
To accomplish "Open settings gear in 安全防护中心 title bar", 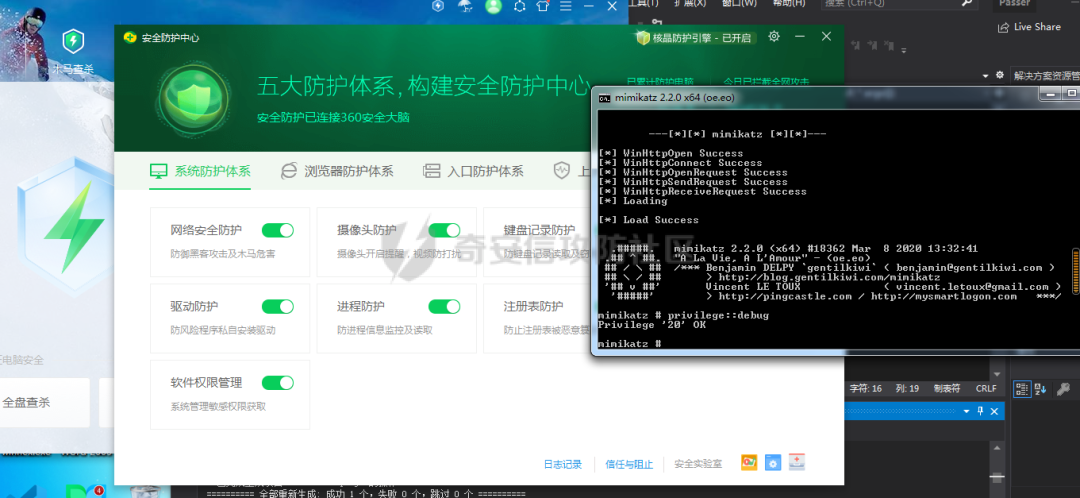I will point(774,37).
